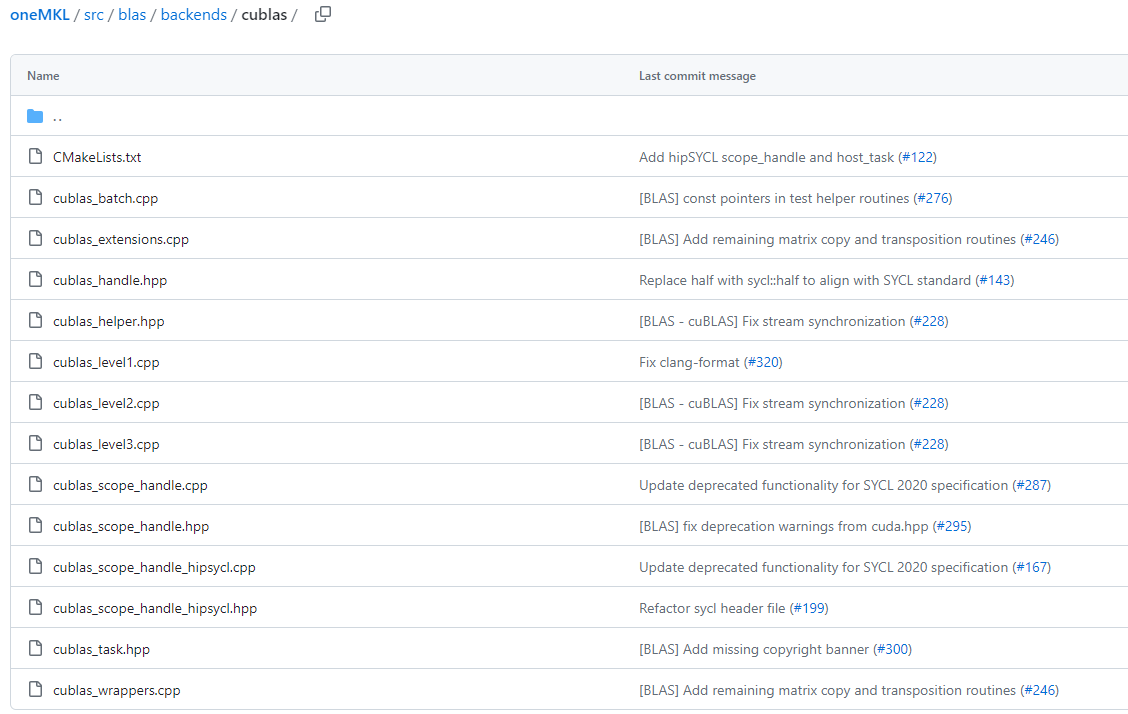Click the file icon beside cublas_batch.cpp

(x=35, y=198)
